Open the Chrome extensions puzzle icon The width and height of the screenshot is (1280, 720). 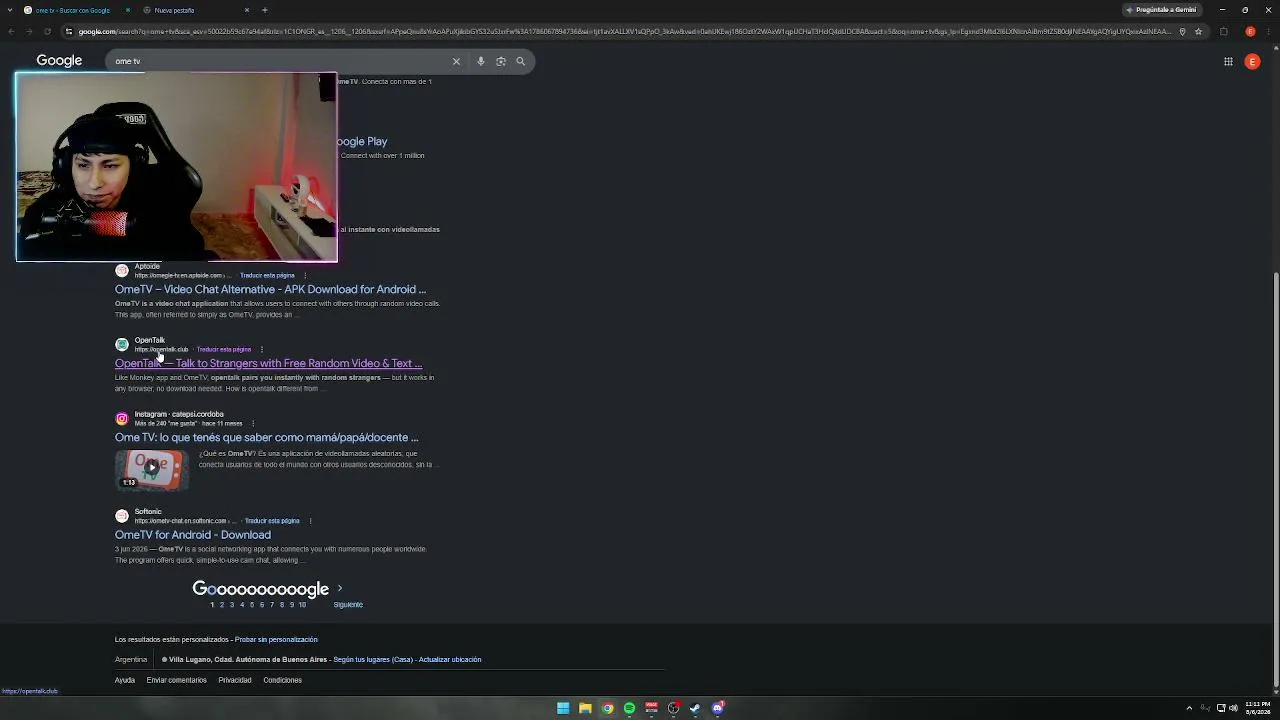[1224, 31]
